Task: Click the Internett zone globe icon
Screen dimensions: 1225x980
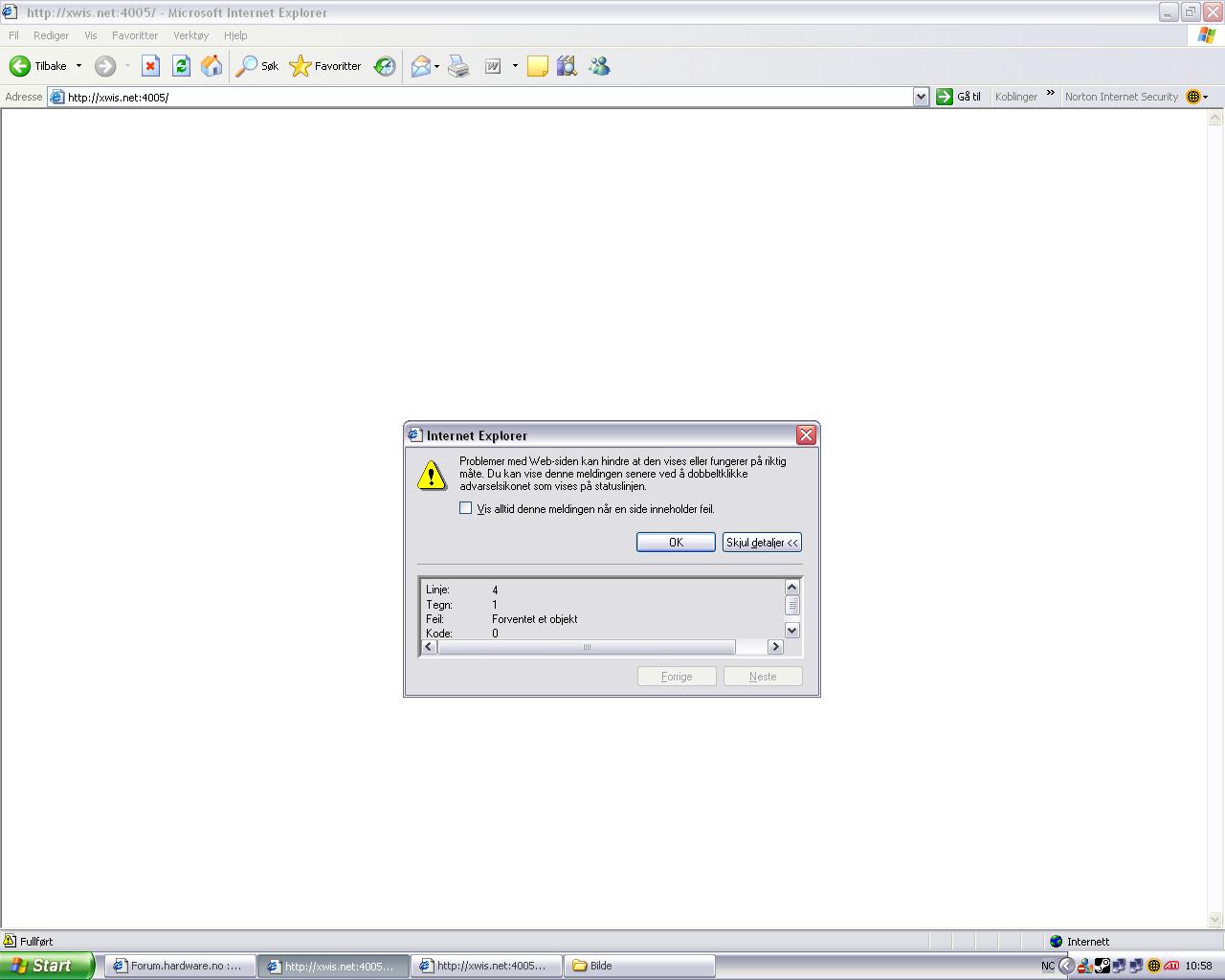Action: tap(1057, 941)
